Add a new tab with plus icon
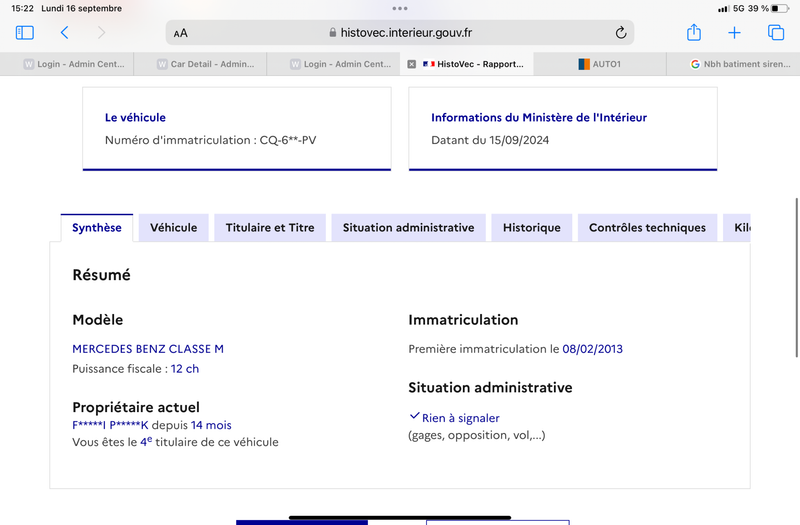Screen dimensions: 800x525 (x=734, y=33)
